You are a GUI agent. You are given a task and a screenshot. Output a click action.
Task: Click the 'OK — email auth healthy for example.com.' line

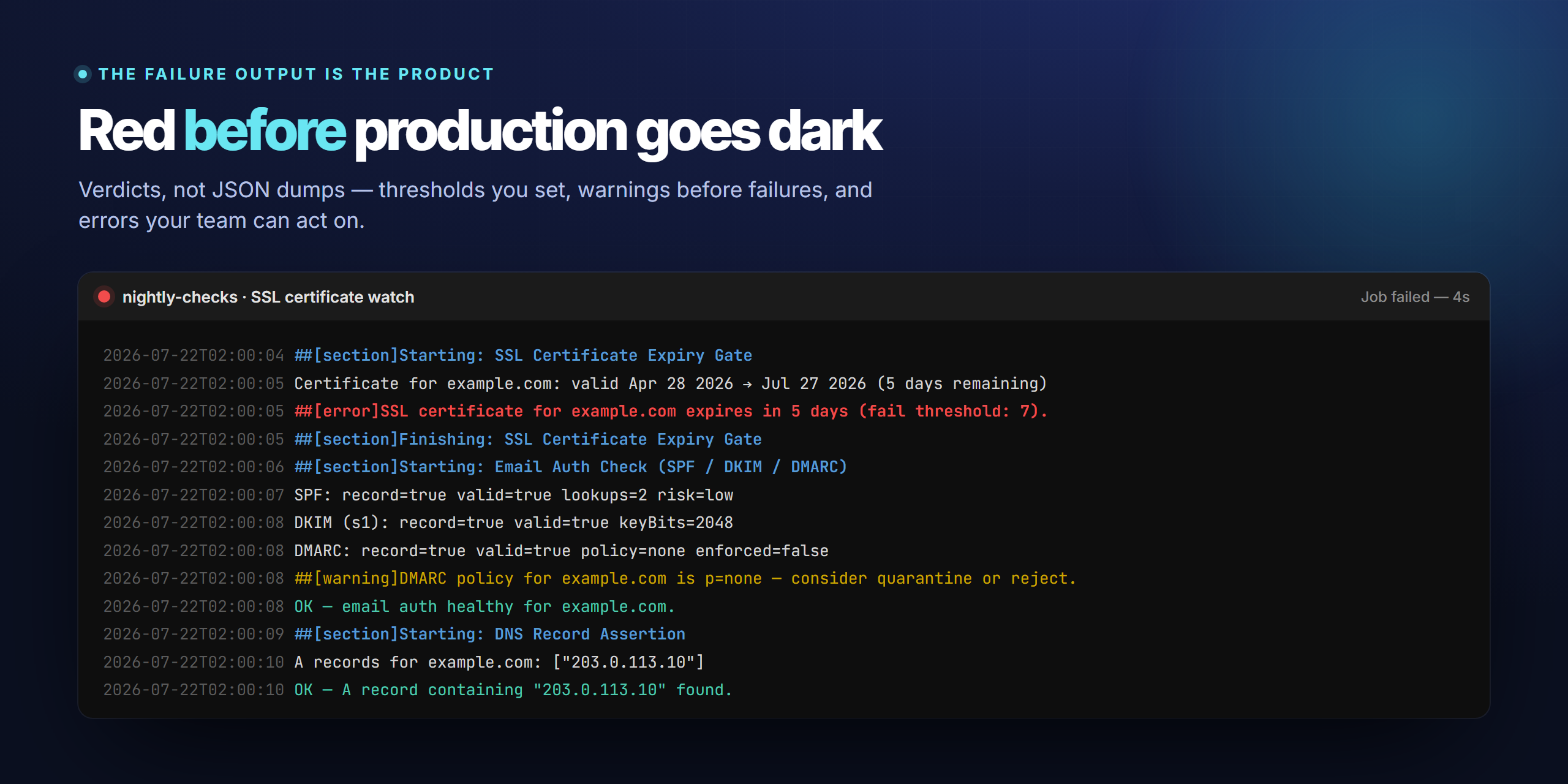click(x=484, y=606)
